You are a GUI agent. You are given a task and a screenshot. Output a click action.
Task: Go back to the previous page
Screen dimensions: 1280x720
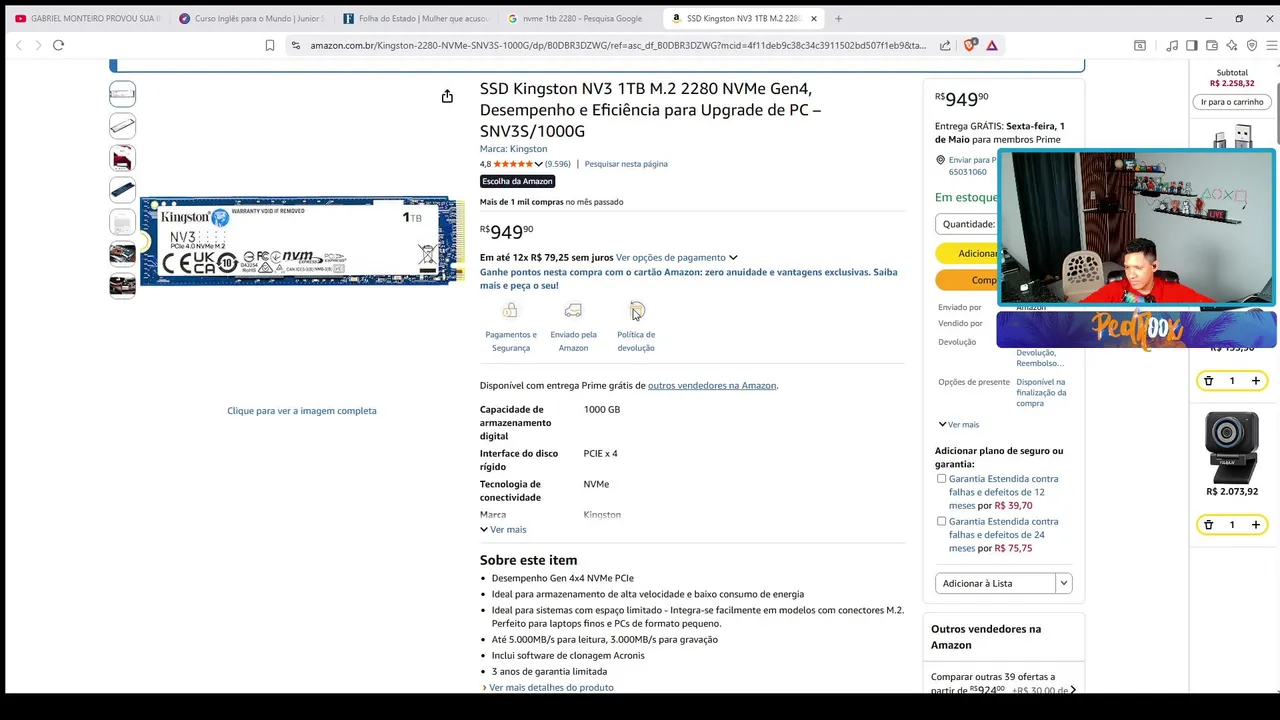(18, 45)
